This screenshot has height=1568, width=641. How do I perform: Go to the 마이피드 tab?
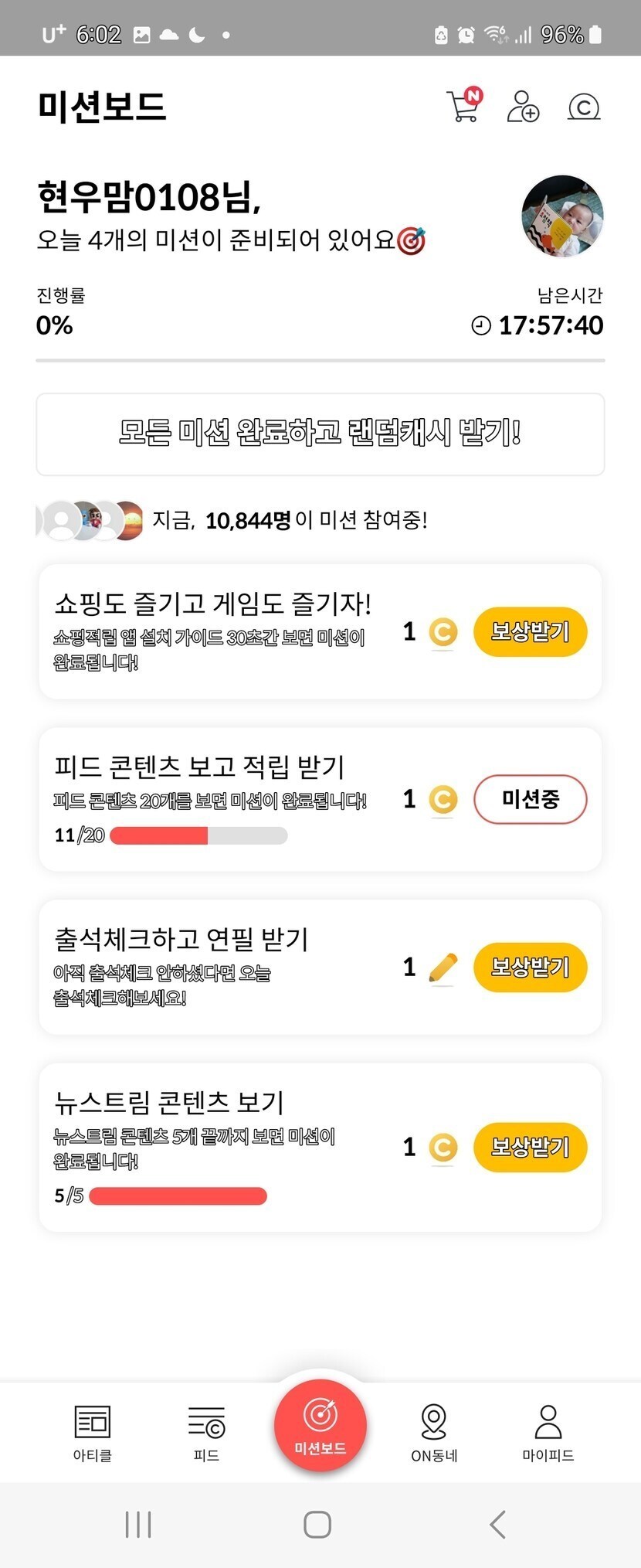[x=548, y=1434]
